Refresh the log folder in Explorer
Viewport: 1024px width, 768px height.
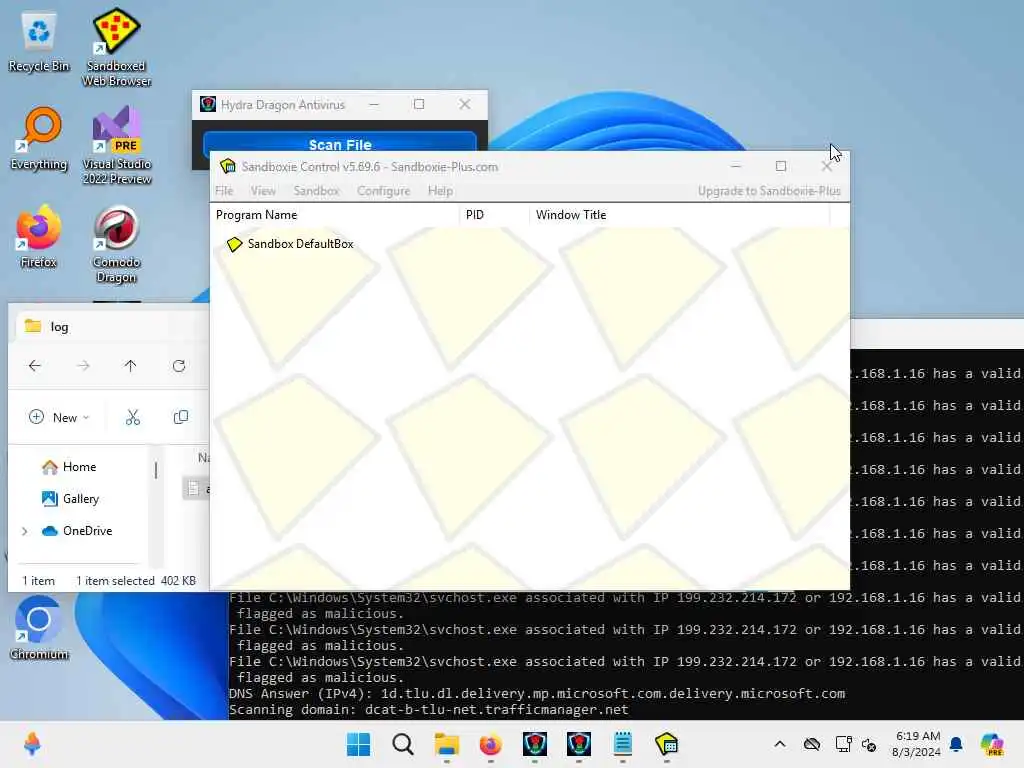(179, 366)
